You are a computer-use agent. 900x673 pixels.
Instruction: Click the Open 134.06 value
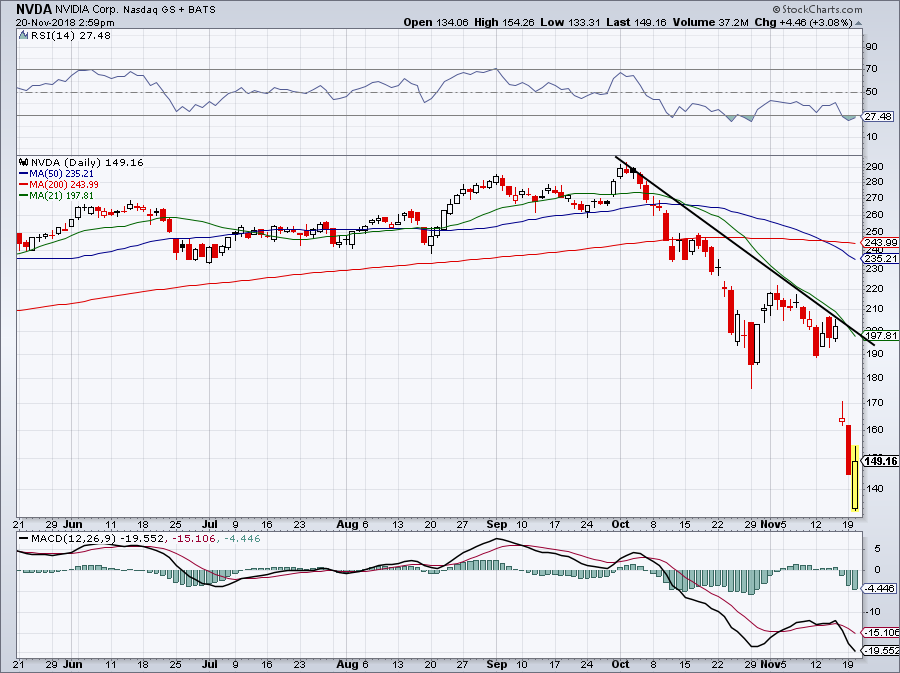(436, 22)
